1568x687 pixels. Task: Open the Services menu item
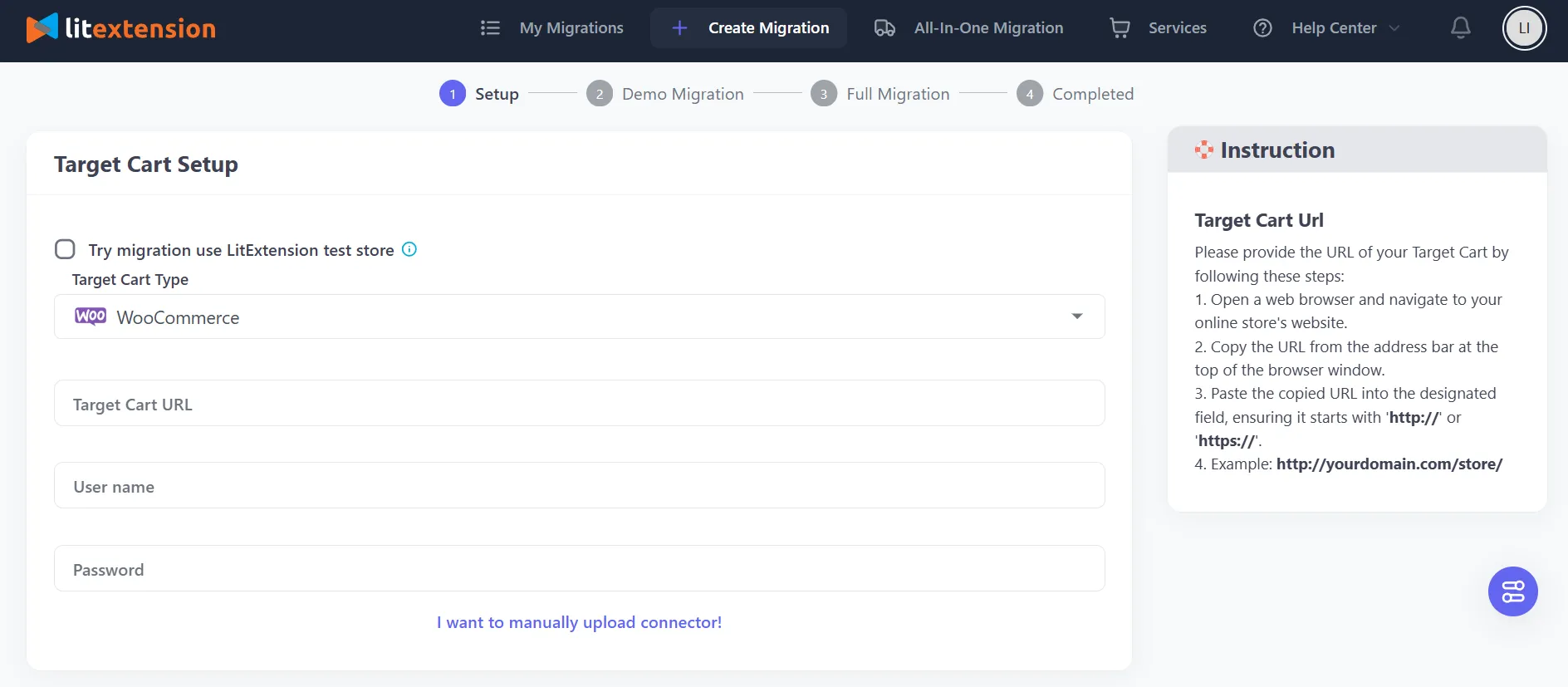(1178, 28)
